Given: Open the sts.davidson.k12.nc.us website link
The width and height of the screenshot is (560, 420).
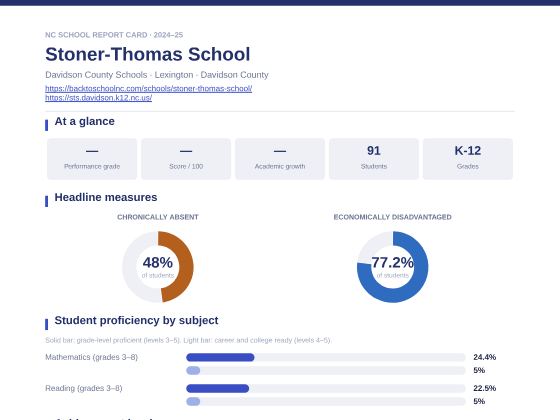Looking at the screenshot, I should [99, 98].
